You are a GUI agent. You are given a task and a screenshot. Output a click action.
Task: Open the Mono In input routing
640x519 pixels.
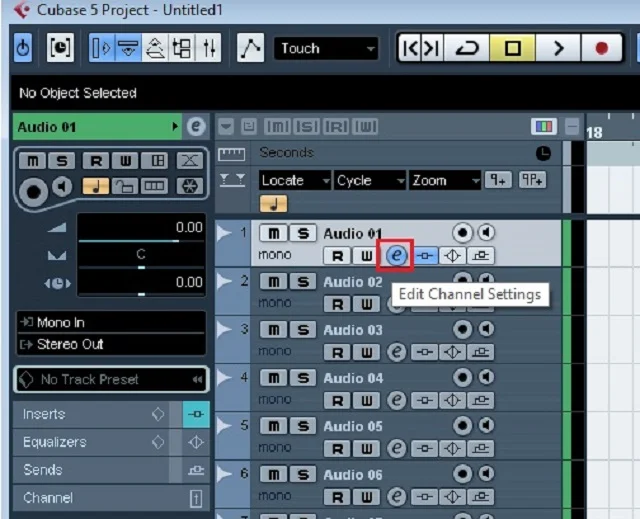[111, 322]
